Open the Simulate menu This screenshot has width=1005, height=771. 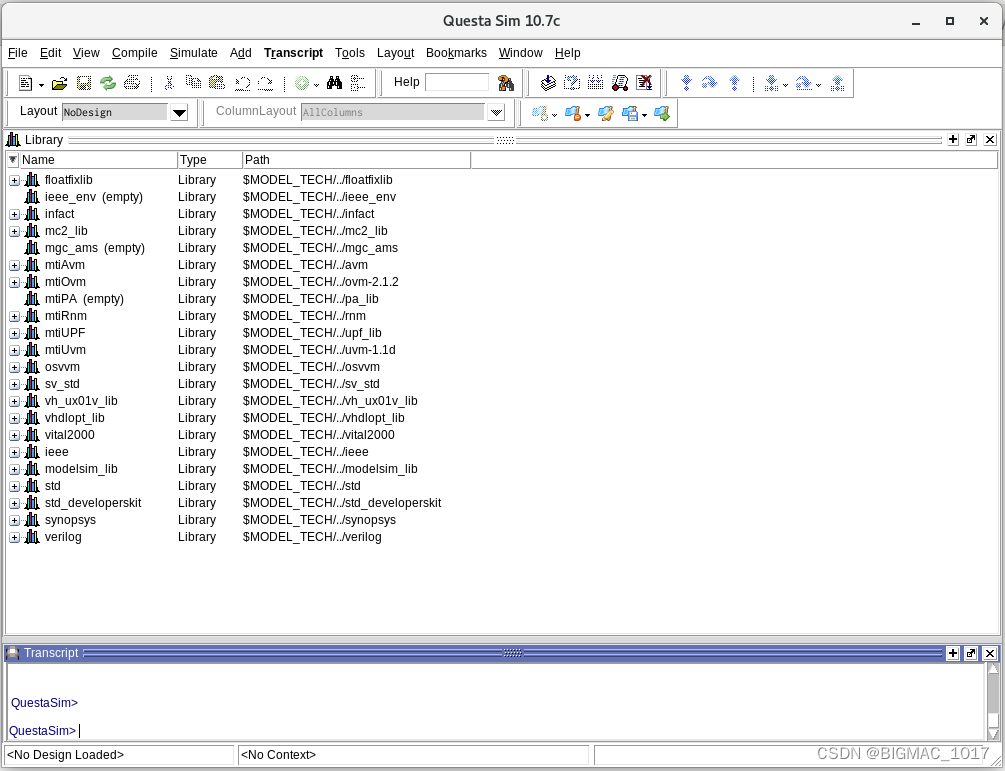pyautogui.click(x=194, y=53)
